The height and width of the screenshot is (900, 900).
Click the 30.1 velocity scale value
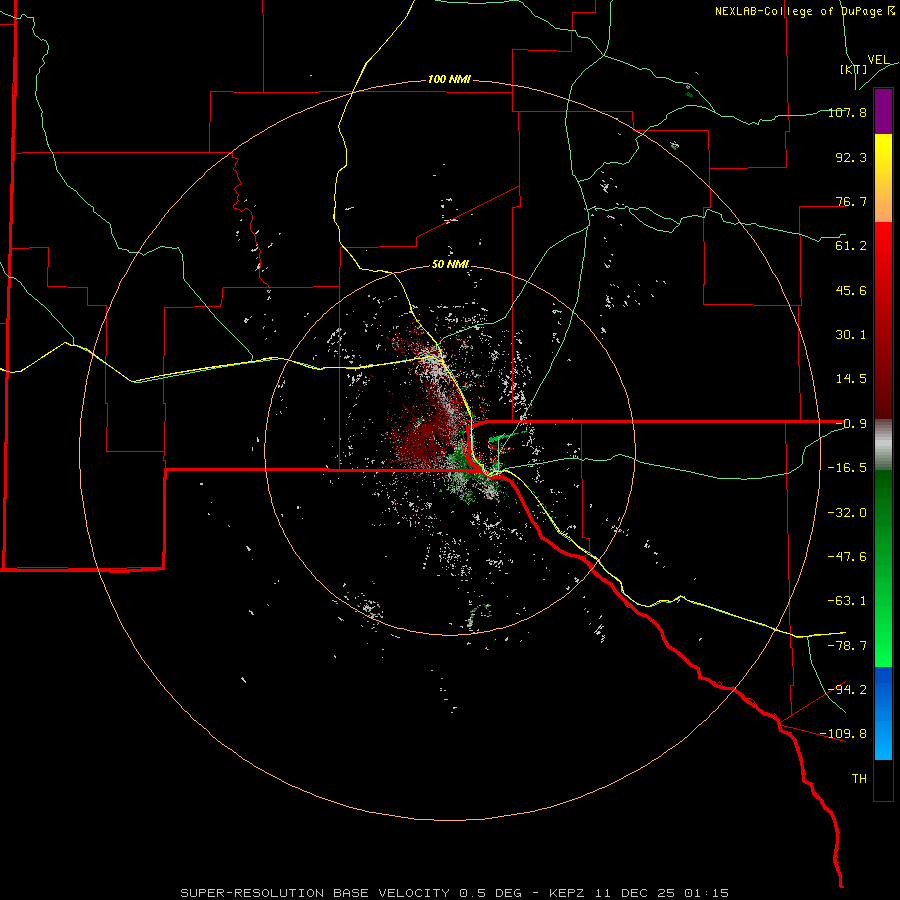(x=851, y=335)
